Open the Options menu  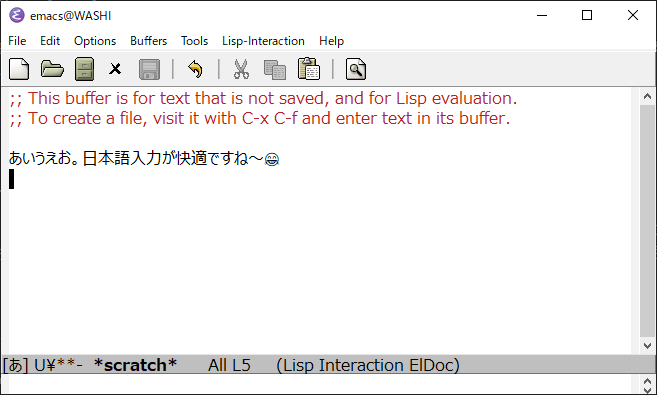[95, 41]
